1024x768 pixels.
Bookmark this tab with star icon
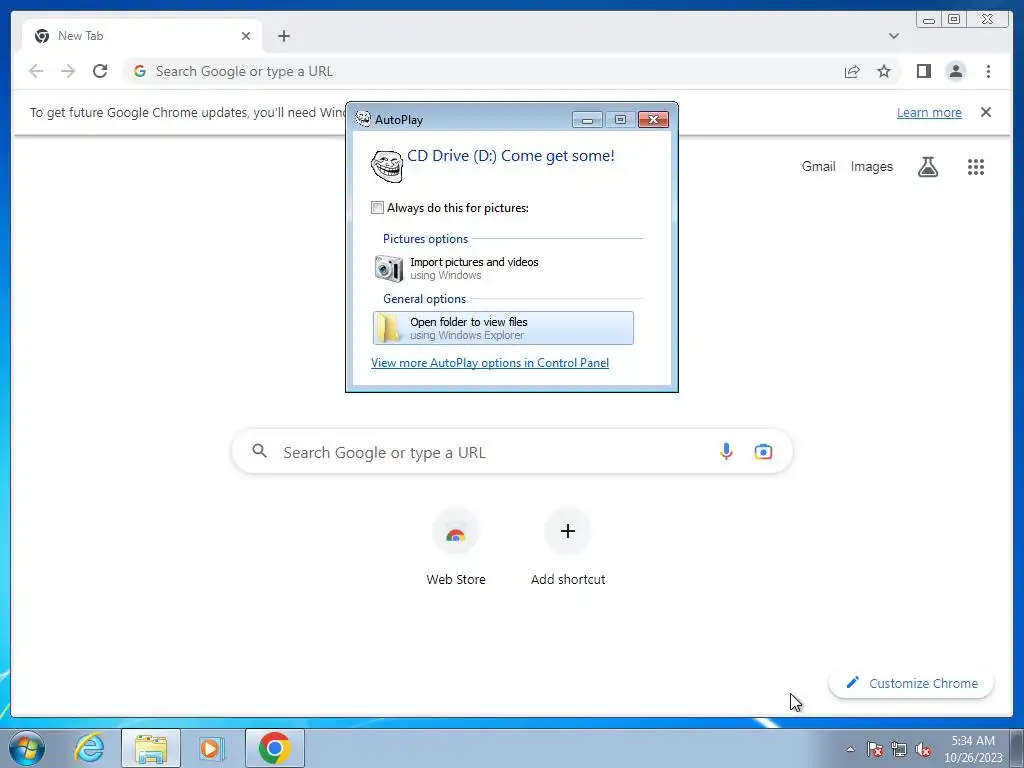tap(884, 71)
